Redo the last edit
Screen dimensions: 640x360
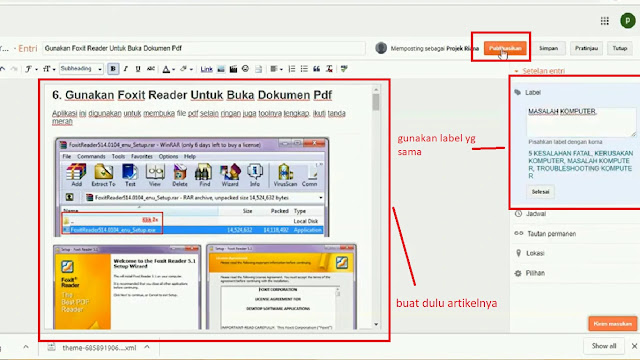click(x=13, y=69)
